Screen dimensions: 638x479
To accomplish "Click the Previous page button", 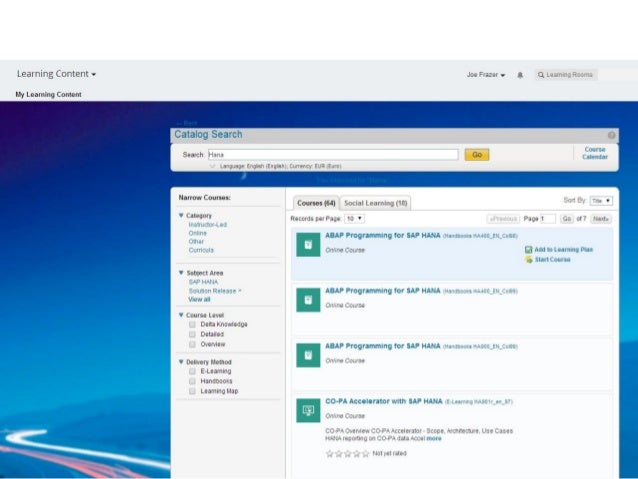I will point(503,219).
